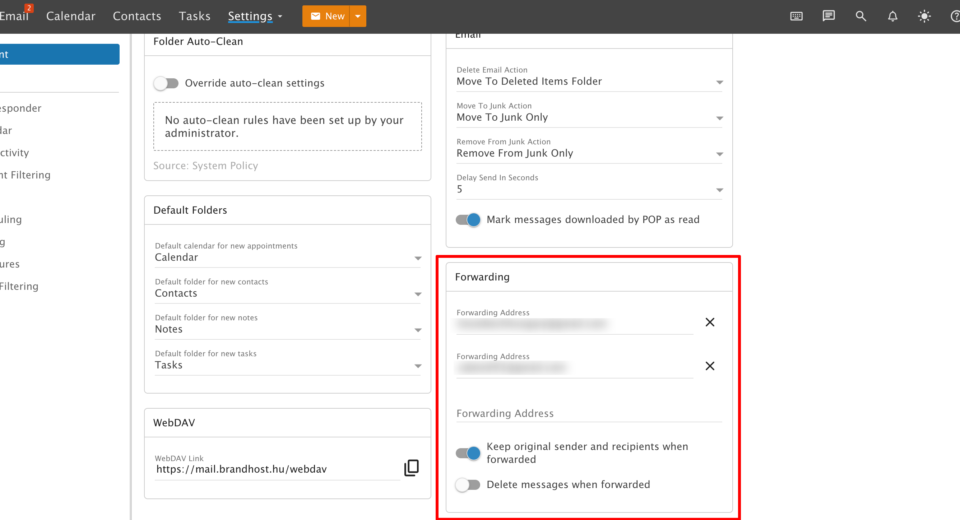
Task: Open the keyboard shortcuts icon
Action: click(x=797, y=16)
